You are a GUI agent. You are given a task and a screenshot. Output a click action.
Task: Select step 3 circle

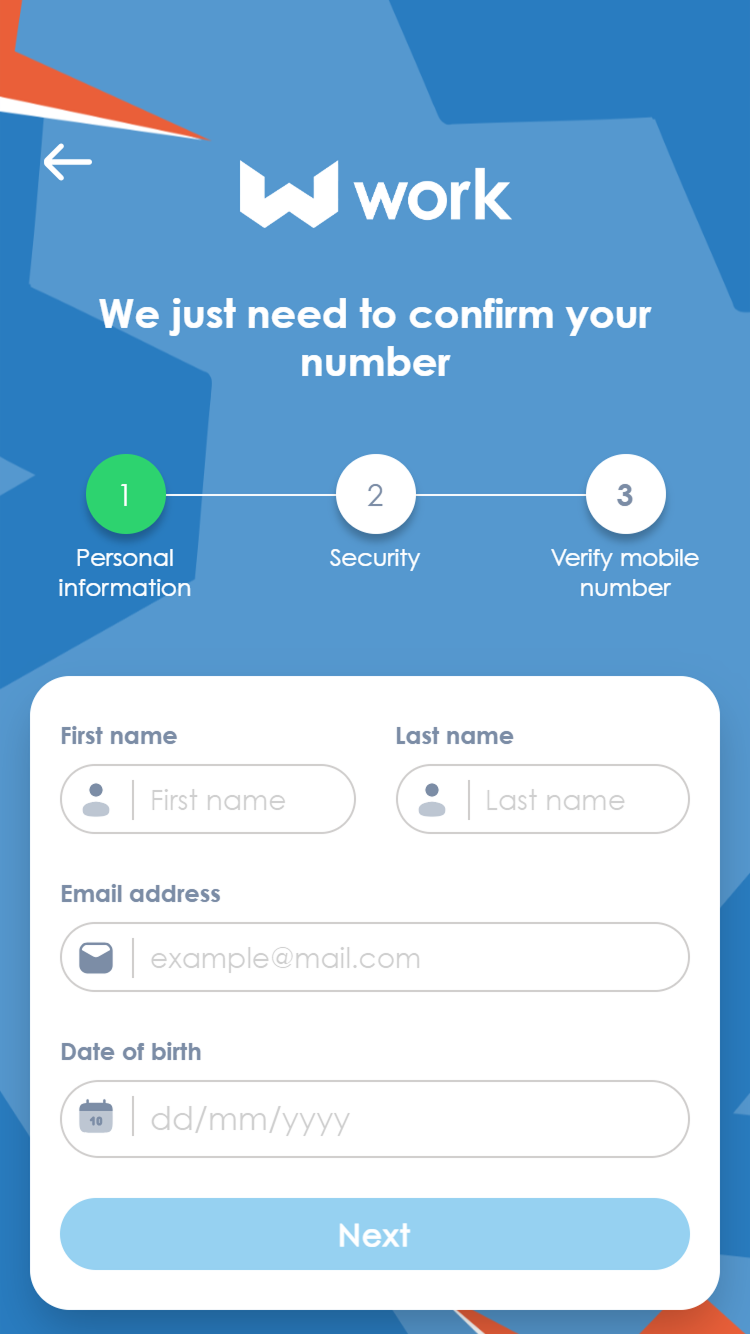(x=625, y=495)
